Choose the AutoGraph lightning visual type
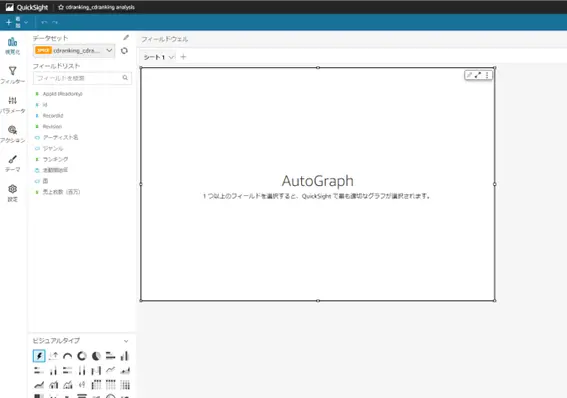 [x=39, y=356]
